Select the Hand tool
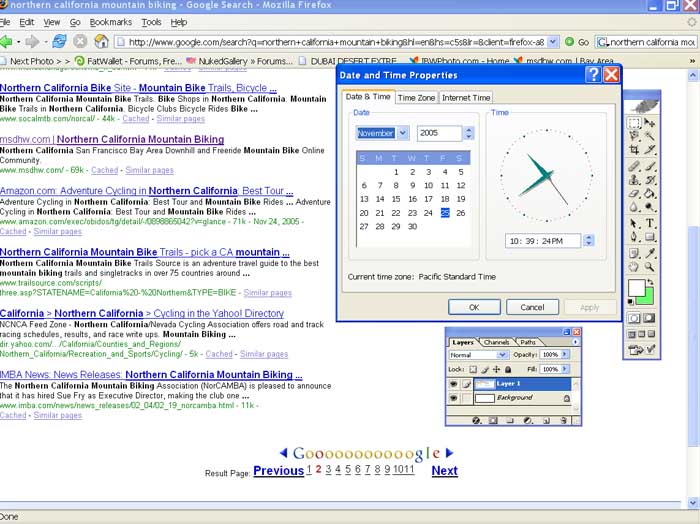The width and height of the screenshot is (700, 524). tap(634, 267)
